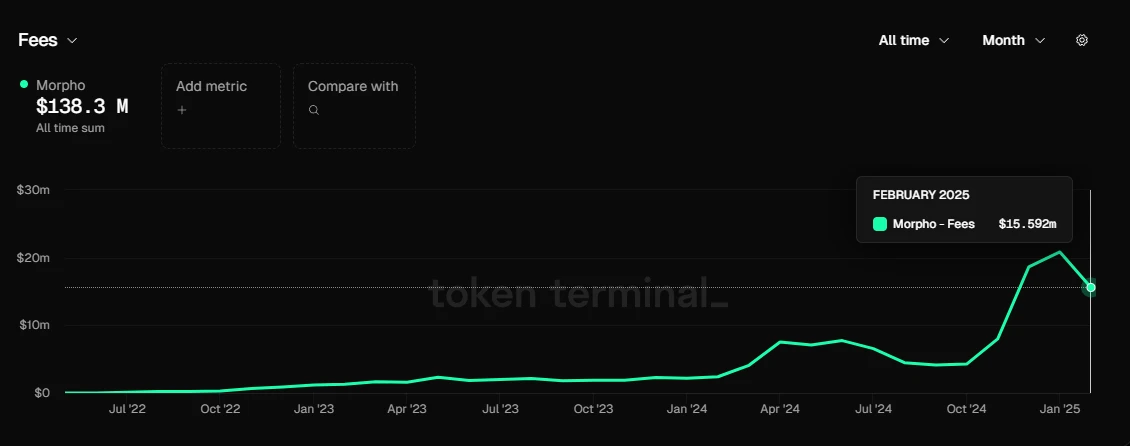Viewport: 1130px width, 446px height.
Task: Click the green swatch in the tooltip
Action: click(880, 224)
